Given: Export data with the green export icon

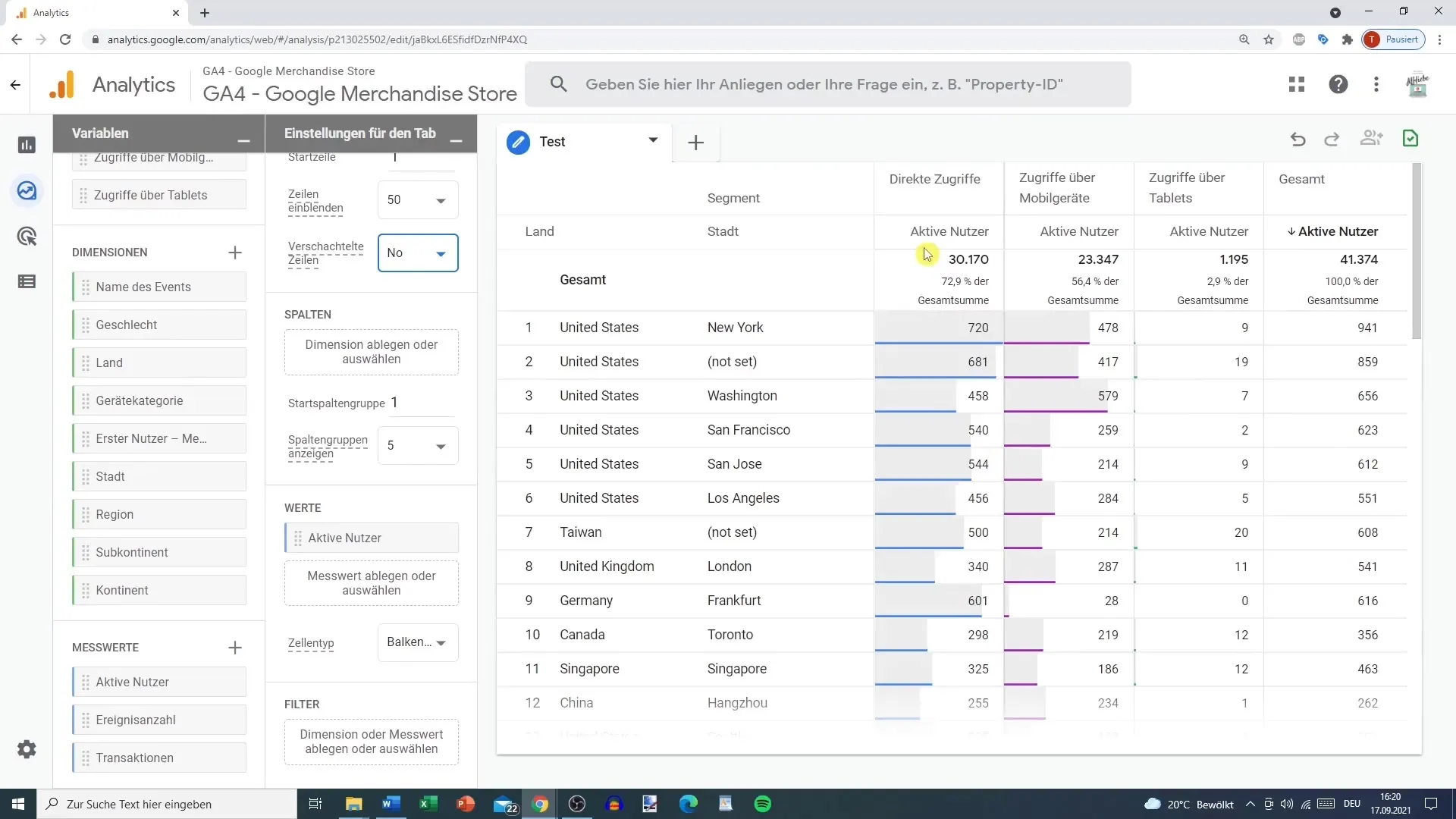Looking at the screenshot, I should click(x=1410, y=138).
